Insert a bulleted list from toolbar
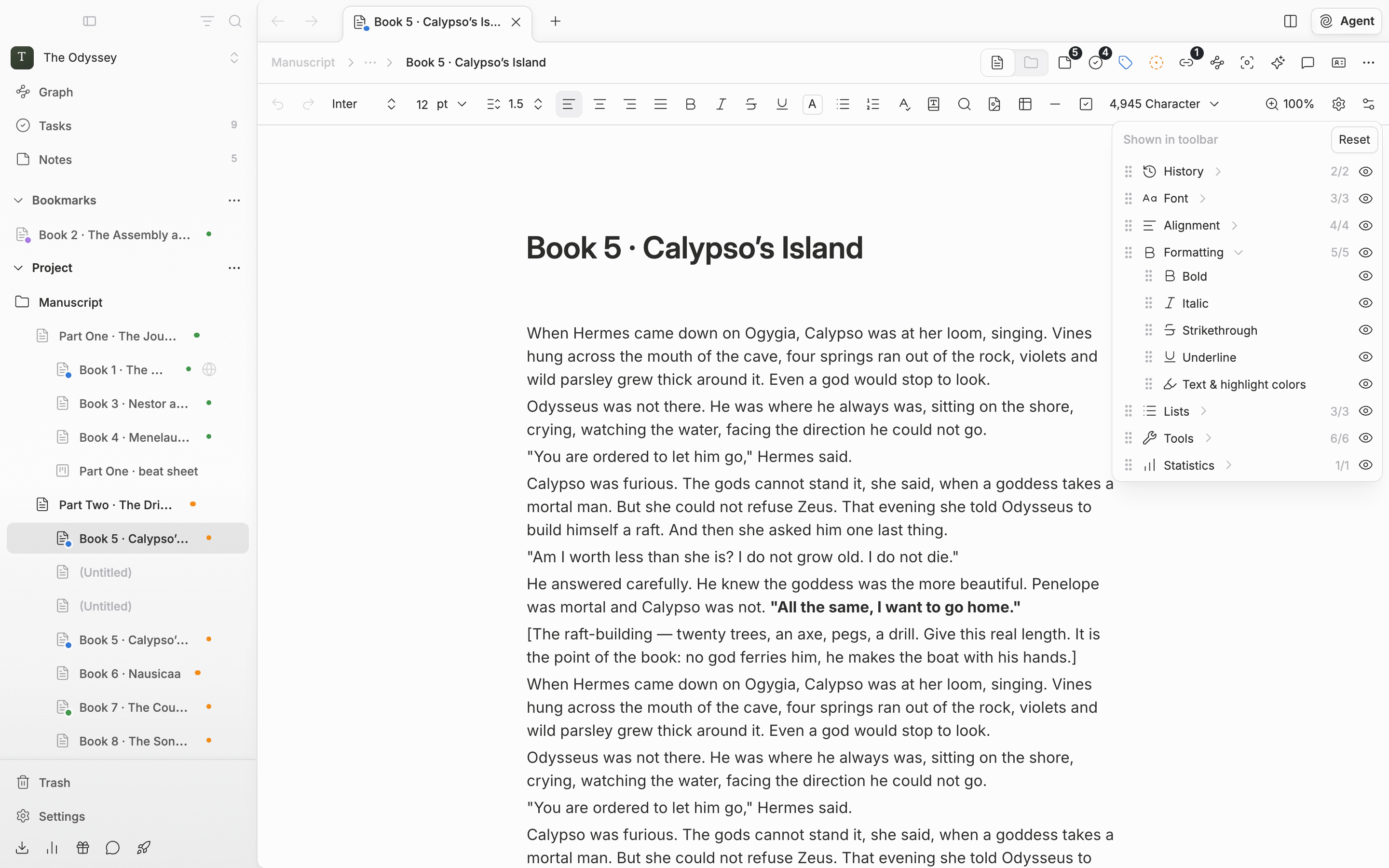Screen dimensions: 1389x868 [x=843, y=104]
